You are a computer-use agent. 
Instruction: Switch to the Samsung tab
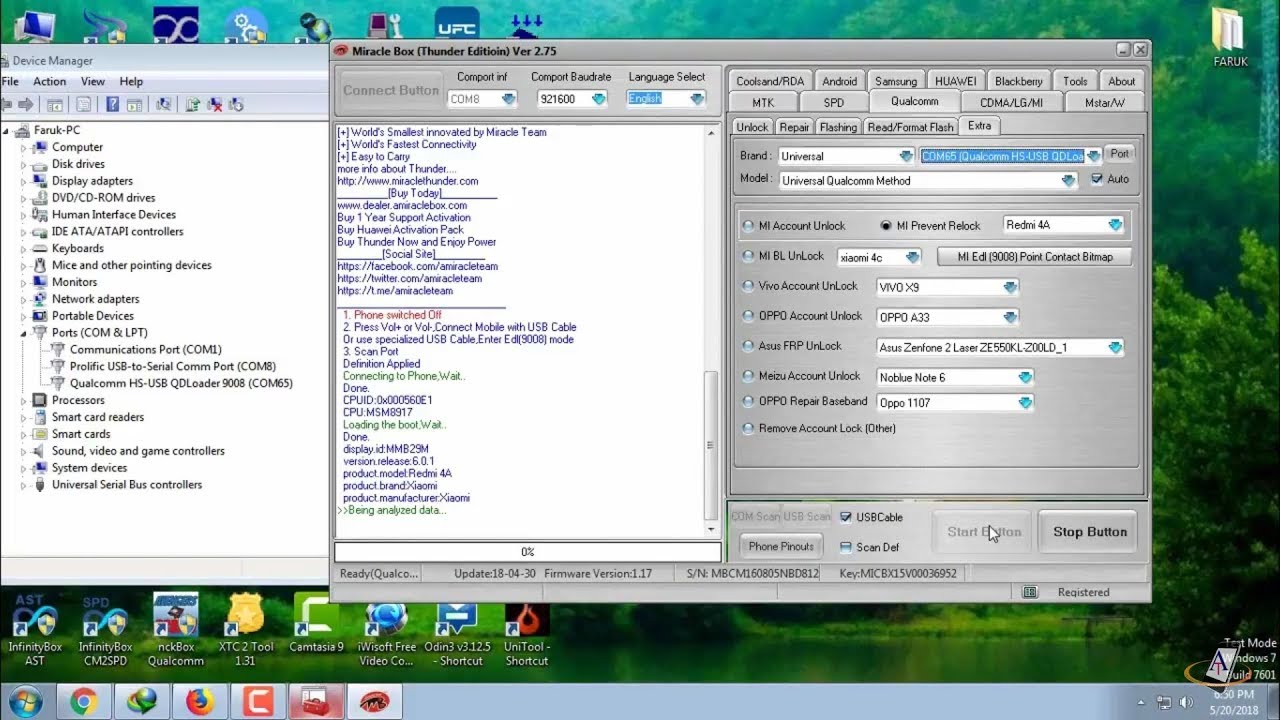point(895,81)
